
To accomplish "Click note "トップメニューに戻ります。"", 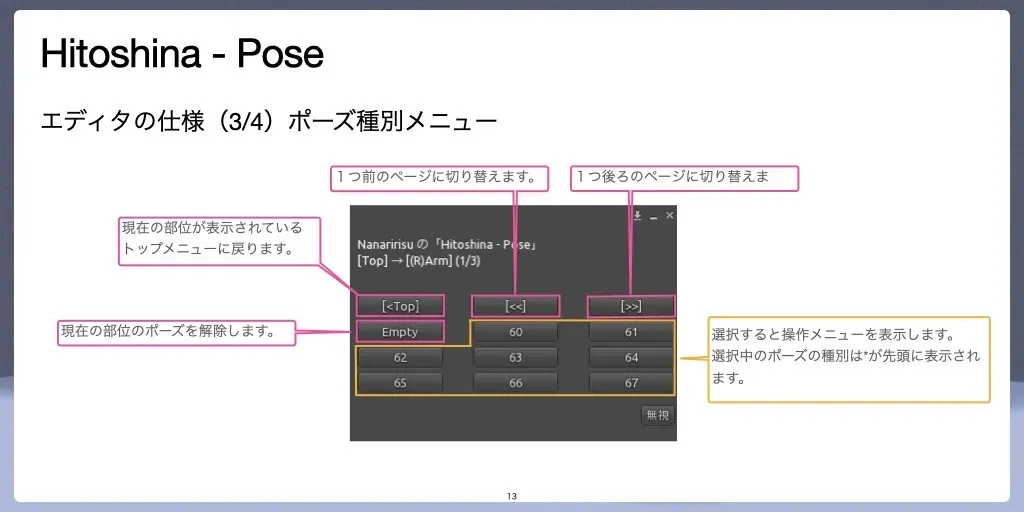I will pos(207,249).
